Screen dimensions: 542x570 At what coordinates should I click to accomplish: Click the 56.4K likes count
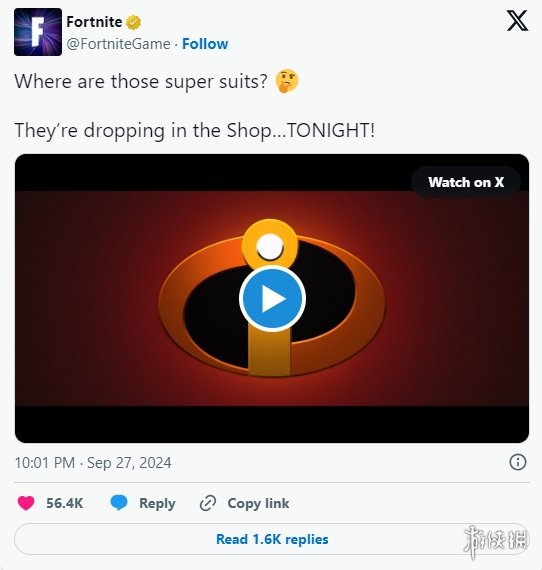[64, 503]
